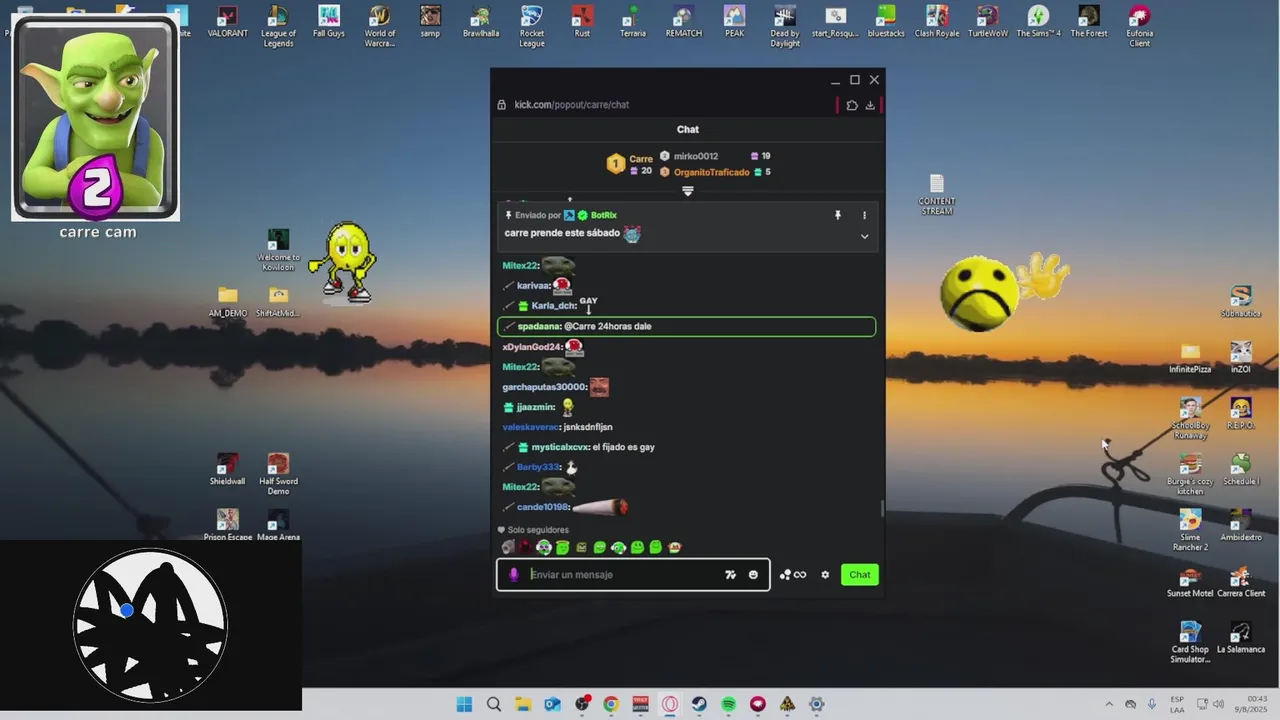Open the Windows Start menu

click(x=464, y=704)
